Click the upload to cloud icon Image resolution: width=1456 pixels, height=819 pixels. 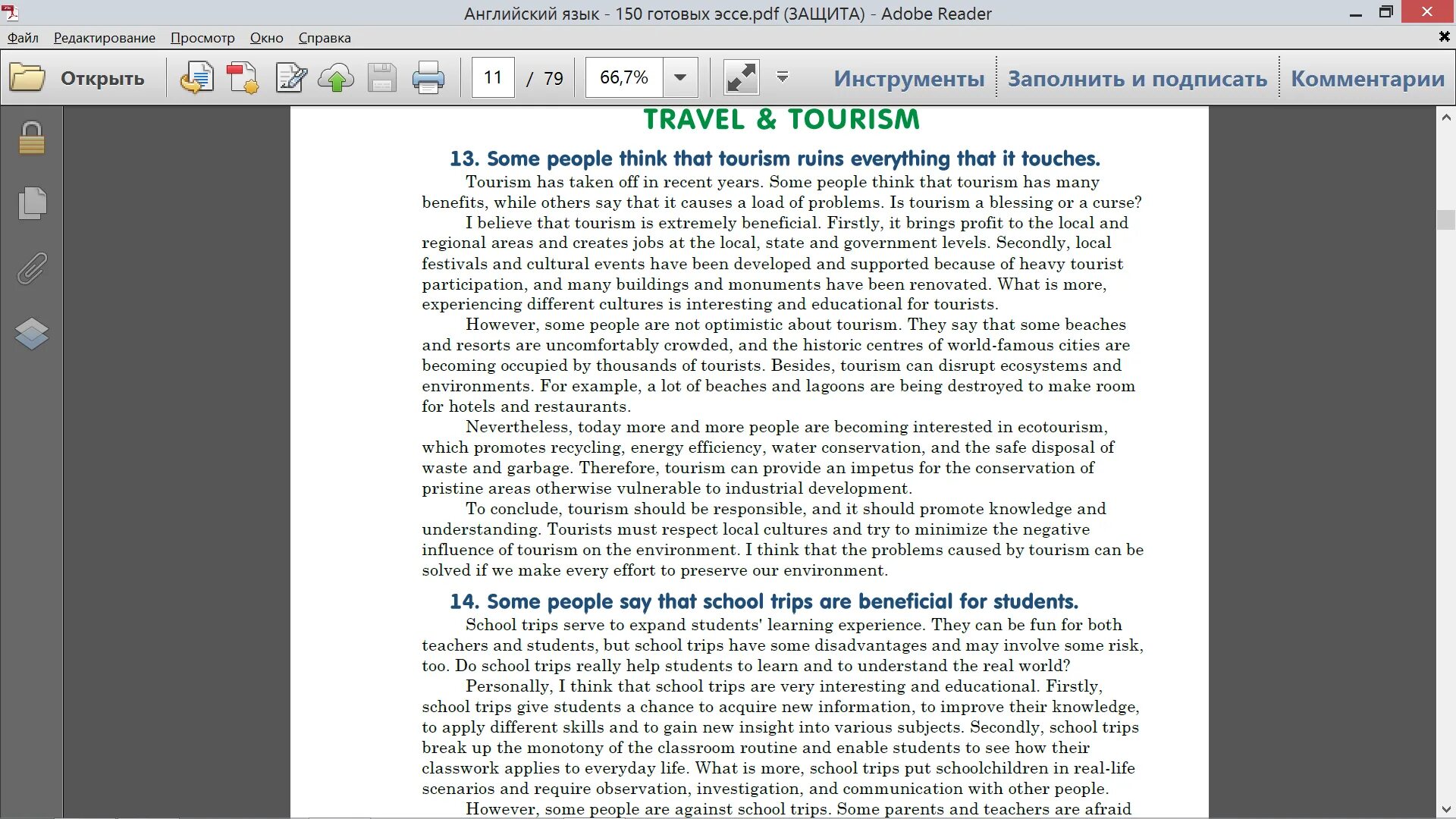coord(336,78)
